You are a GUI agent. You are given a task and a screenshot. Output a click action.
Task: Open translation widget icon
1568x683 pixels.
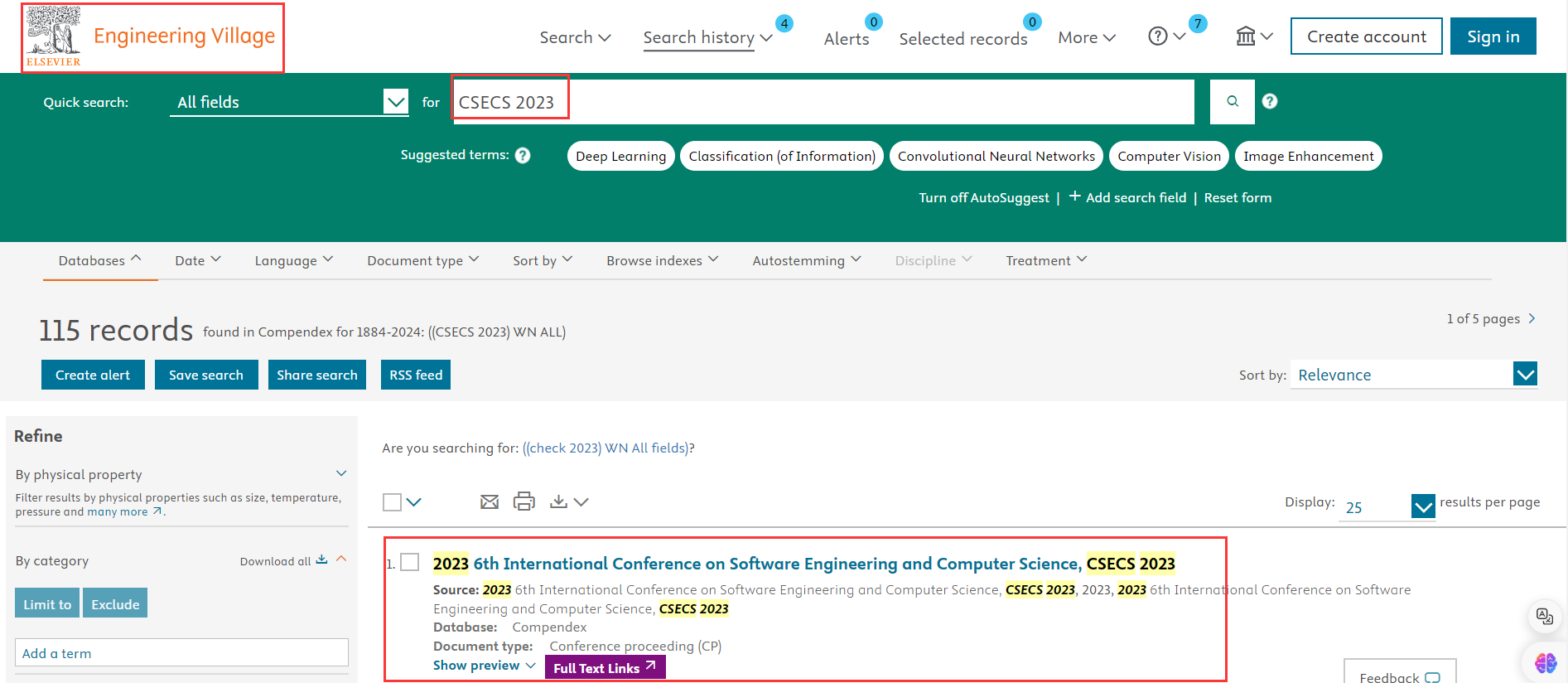tap(1544, 616)
